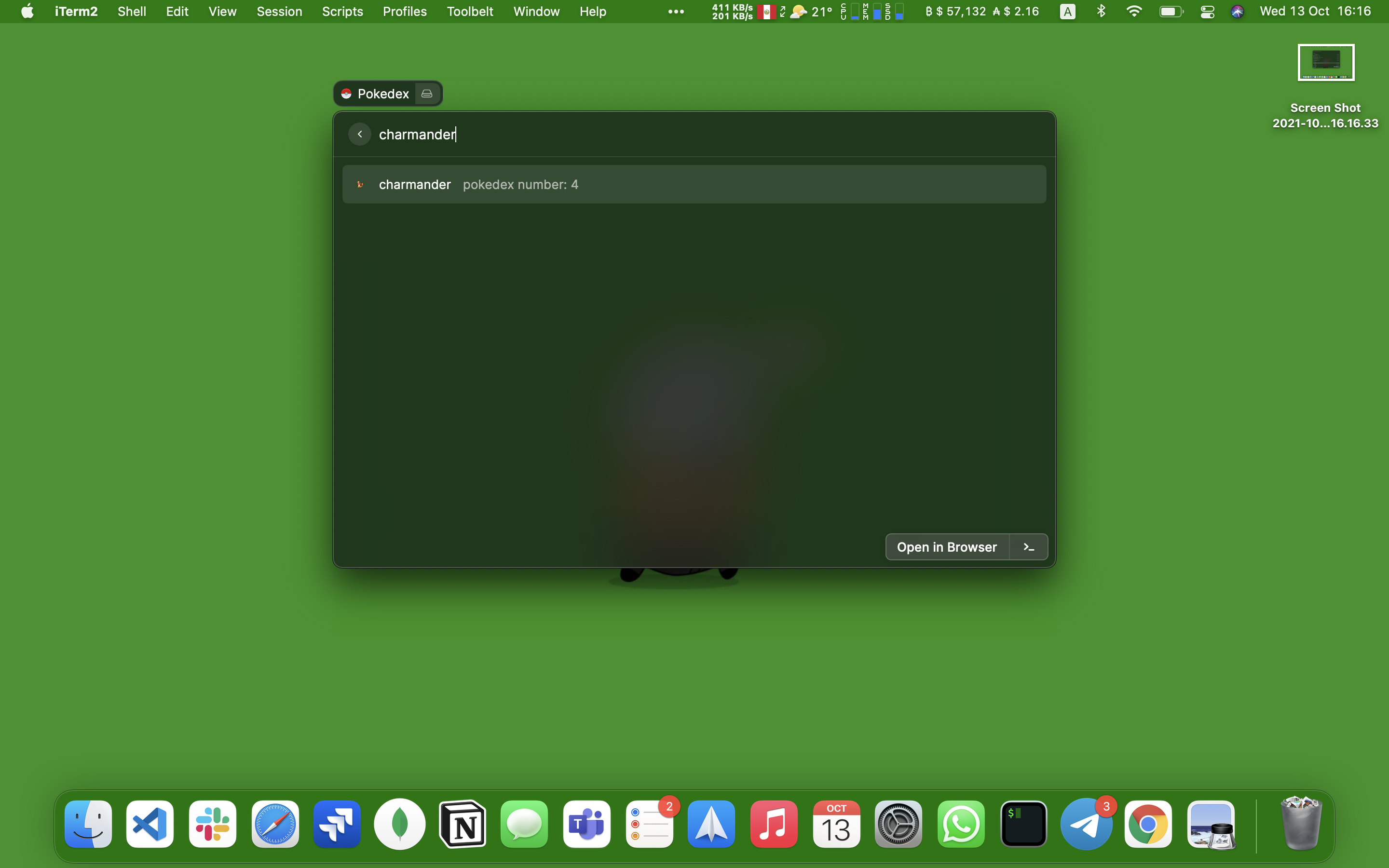Click the back arrow in search bar
The width and height of the screenshot is (1389, 868).
[x=359, y=135]
